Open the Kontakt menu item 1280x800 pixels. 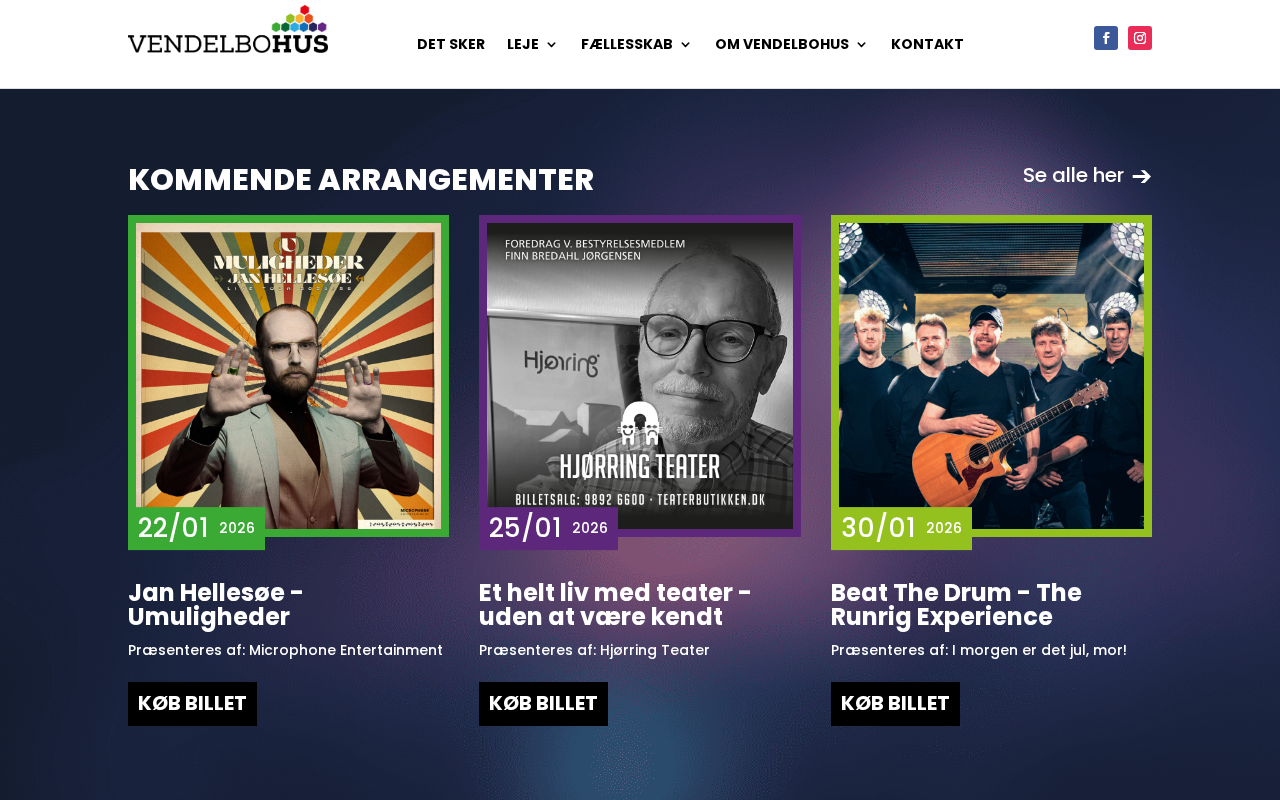click(927, 44)
